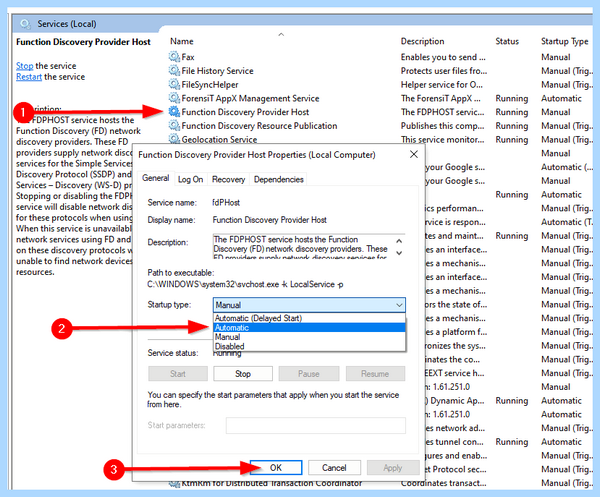Select Function Discovery Resource Publication row

pos(380,126)
